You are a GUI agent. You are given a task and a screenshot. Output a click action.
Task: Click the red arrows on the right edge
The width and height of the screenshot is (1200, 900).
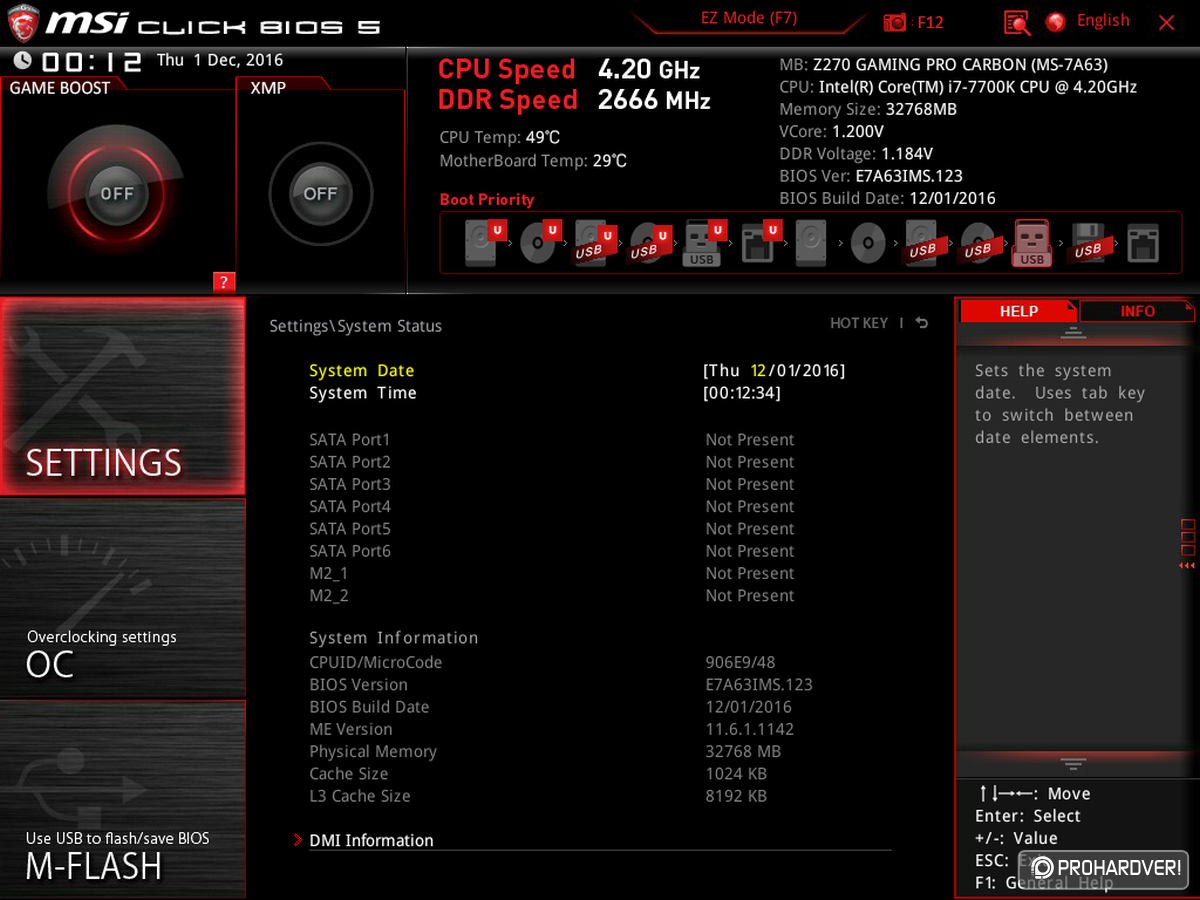click(x=1187, y=566)
